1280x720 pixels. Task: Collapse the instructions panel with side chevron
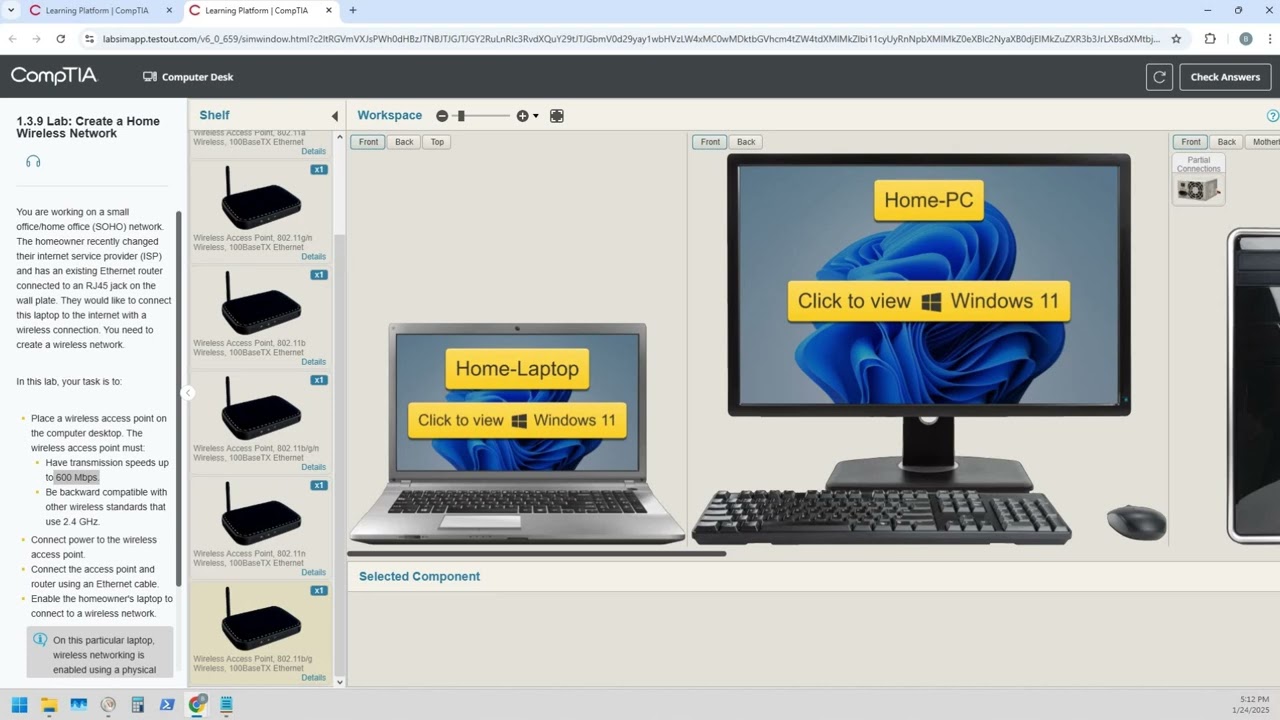coord(187,393)
